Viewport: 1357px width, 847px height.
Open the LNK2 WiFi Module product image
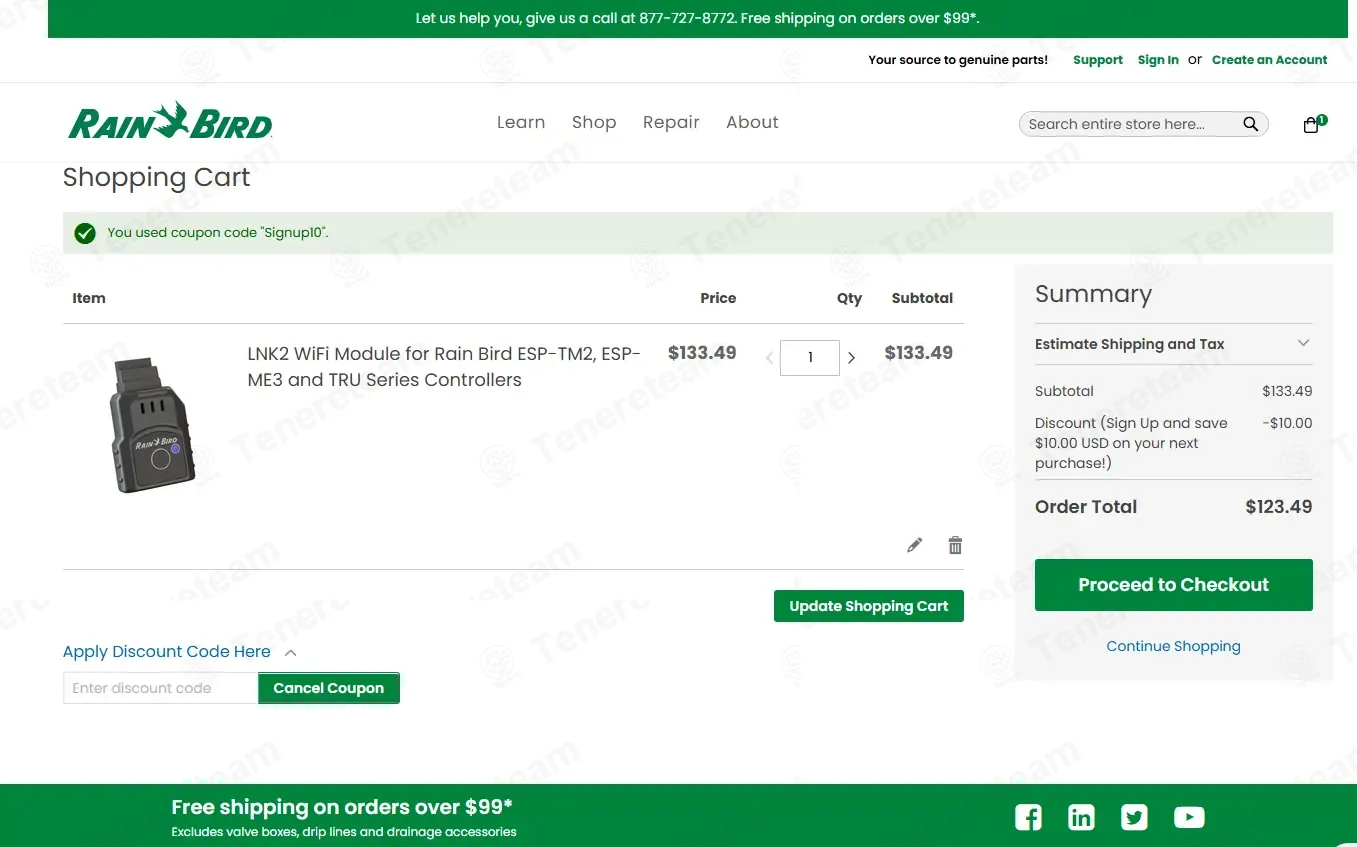pyautogui.click(x=151, y=426)
